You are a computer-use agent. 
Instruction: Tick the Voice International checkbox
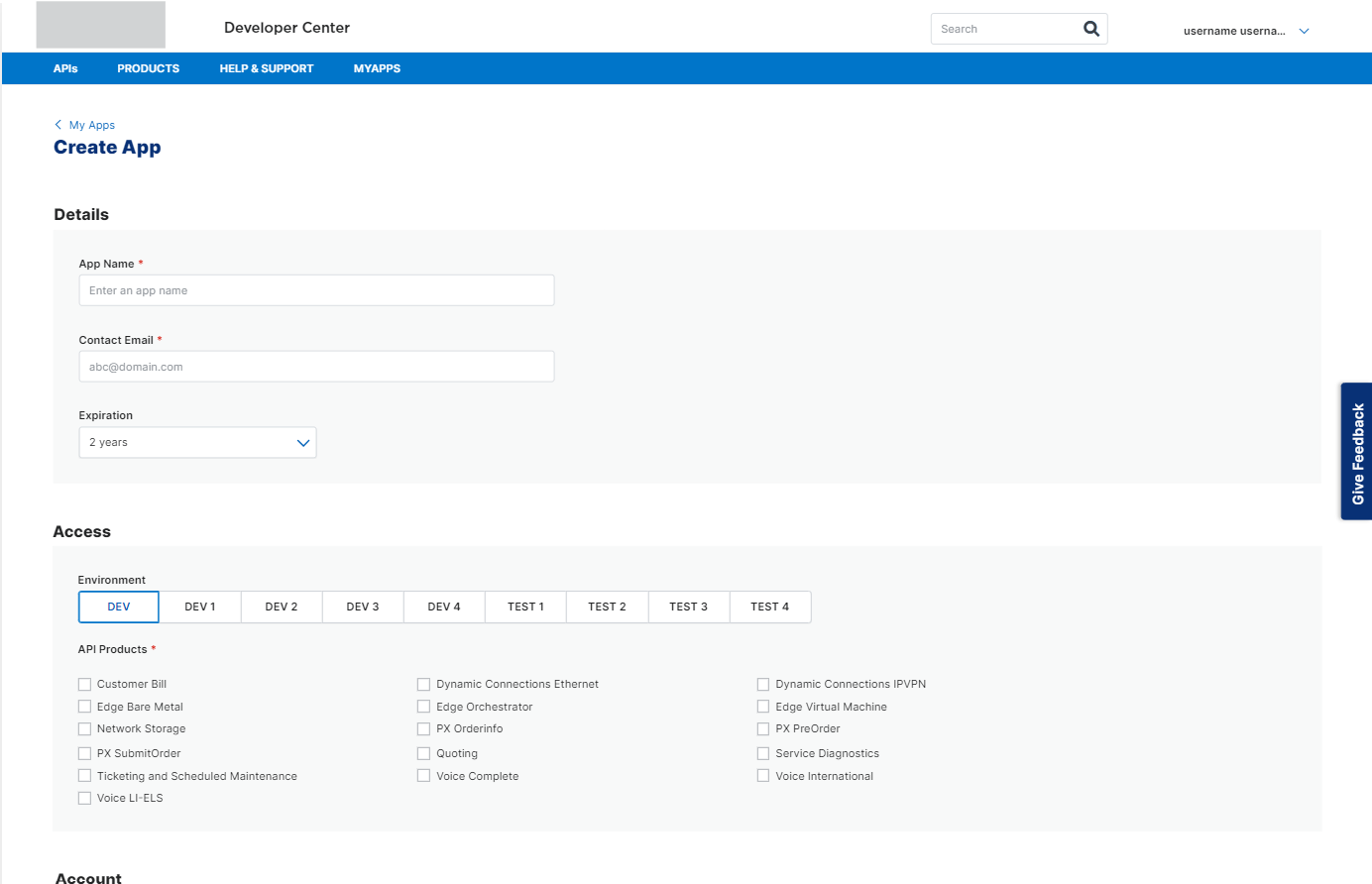(763, 776)
